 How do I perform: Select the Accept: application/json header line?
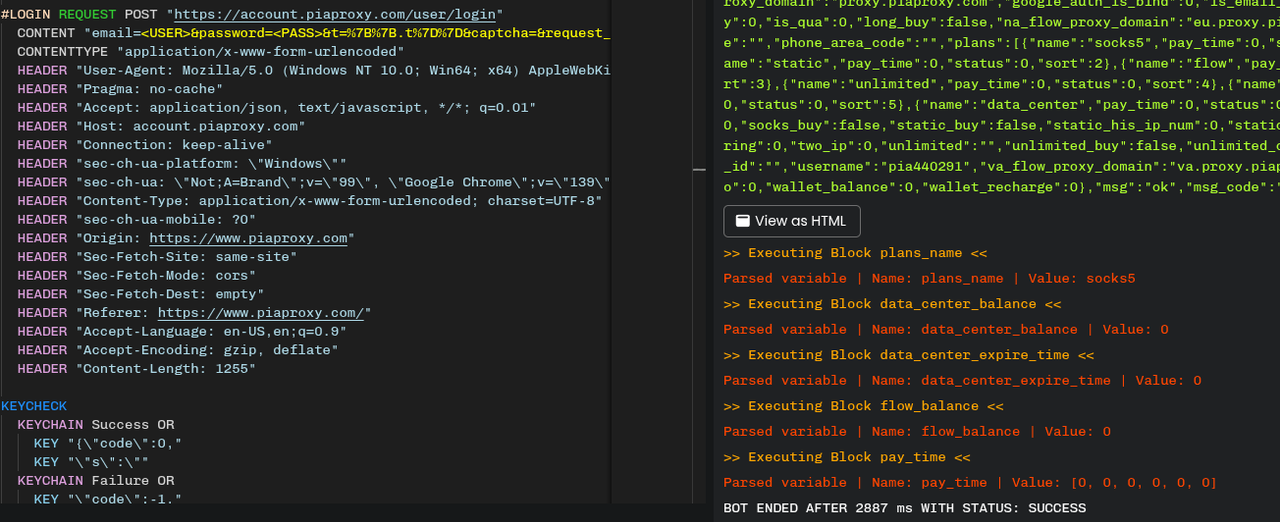(x=277, y=107)
